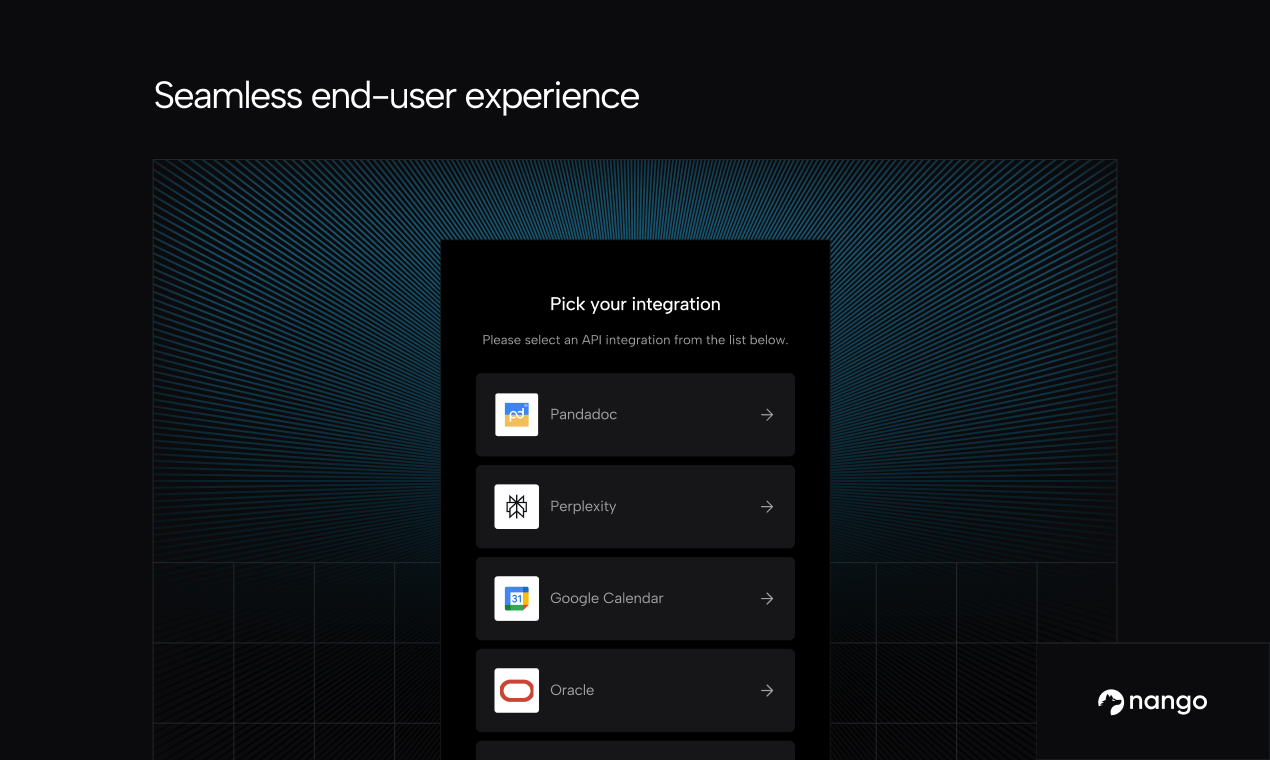Image resolution: width=1270 pixels, height=760 pixels.
Task: Click the Pandadoc logo icon
Action: [517, 415]
